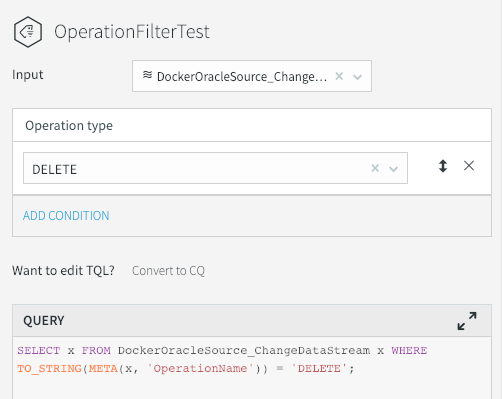Clear the selected input stream
502x399 pixels.
[339, 76]
